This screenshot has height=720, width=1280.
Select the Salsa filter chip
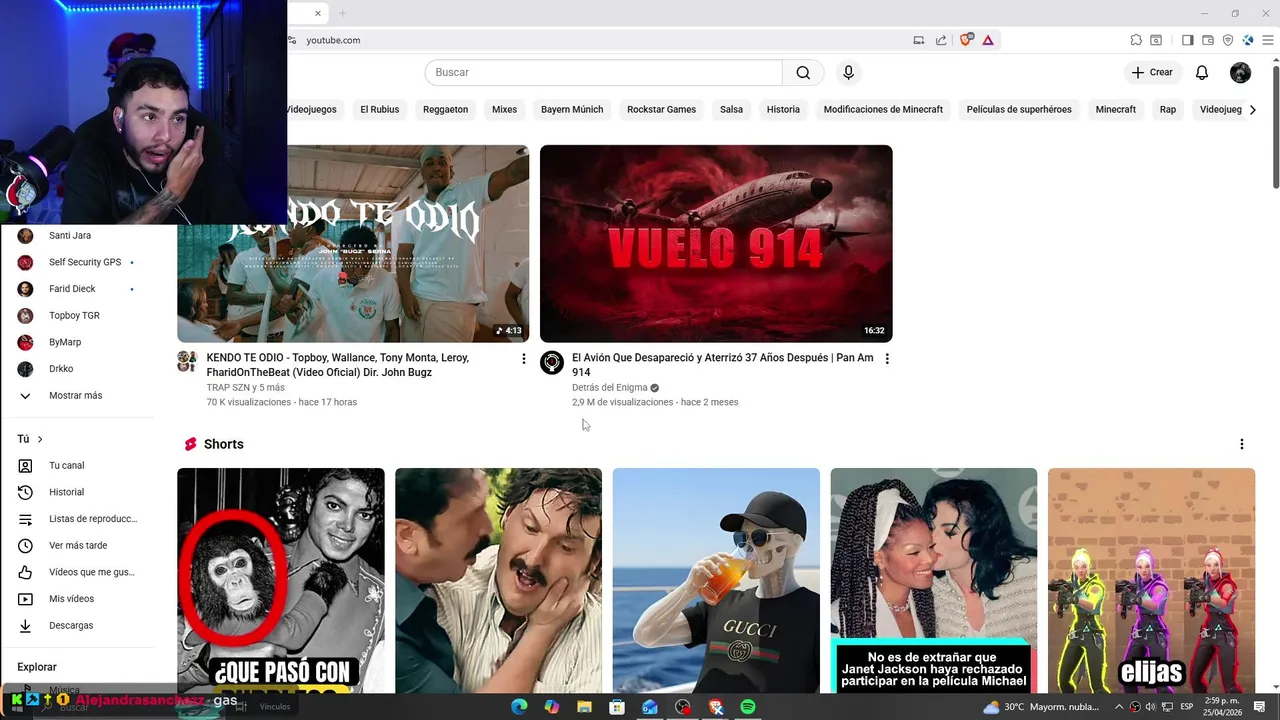click(731, 109)
